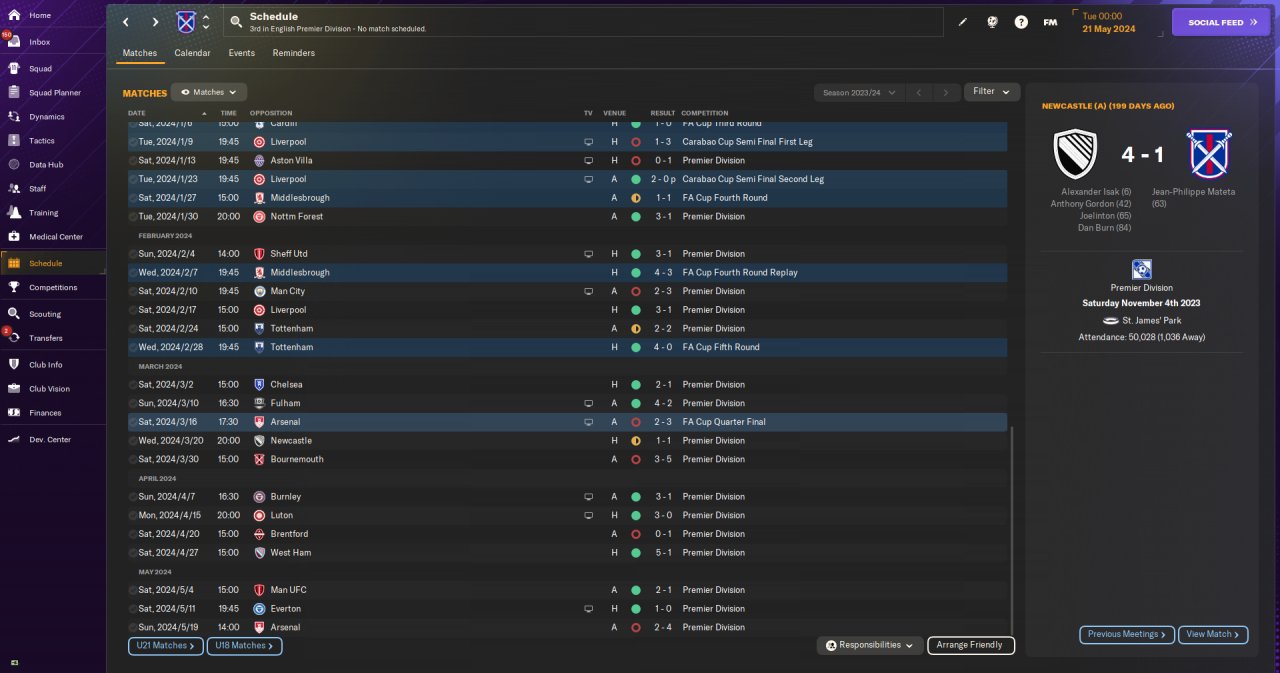Open U21 Matches
Screen dimensions: 1280x673
(166, 646)
